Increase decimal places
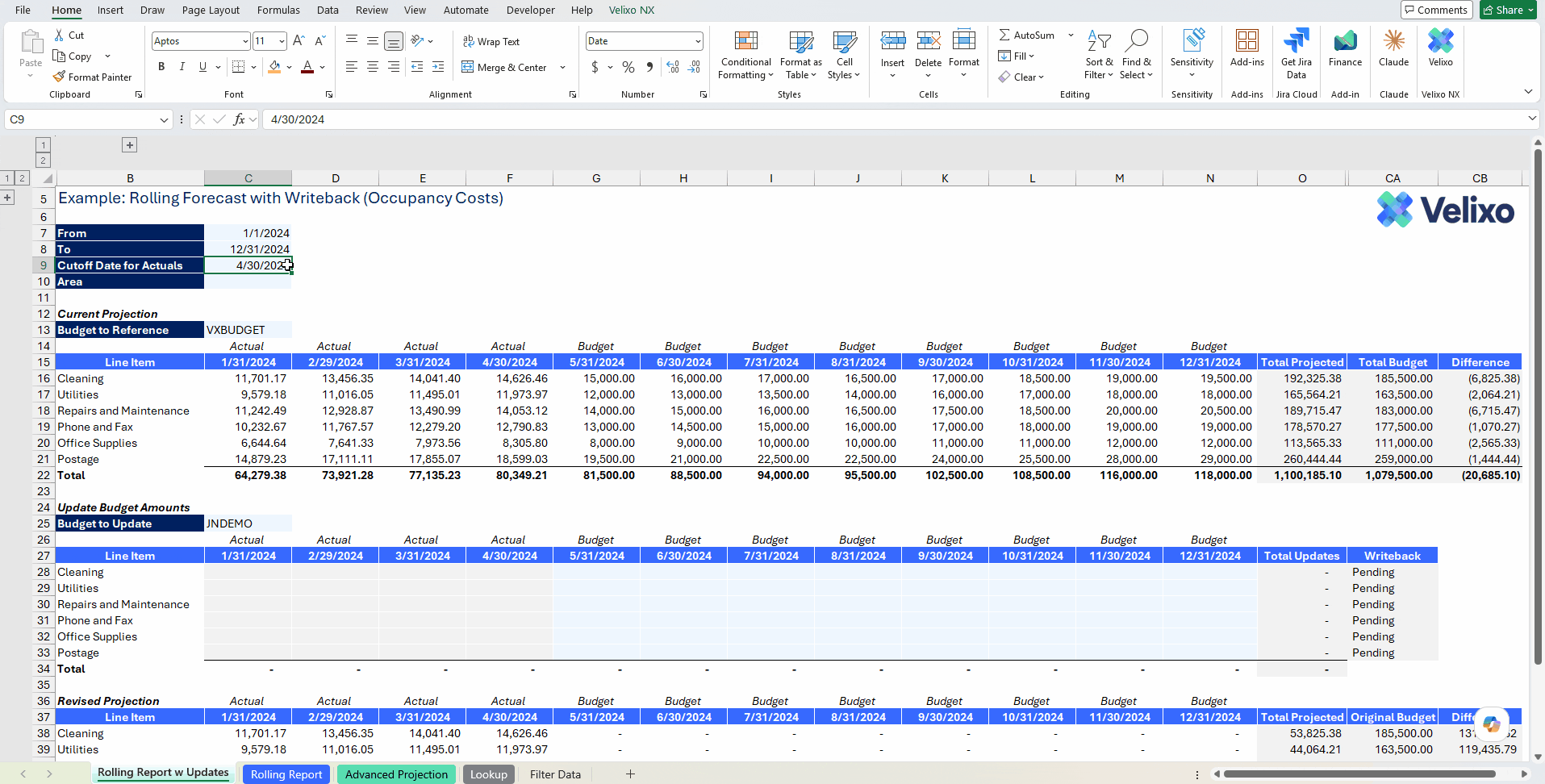The image size is (1545, 784). 673,67
